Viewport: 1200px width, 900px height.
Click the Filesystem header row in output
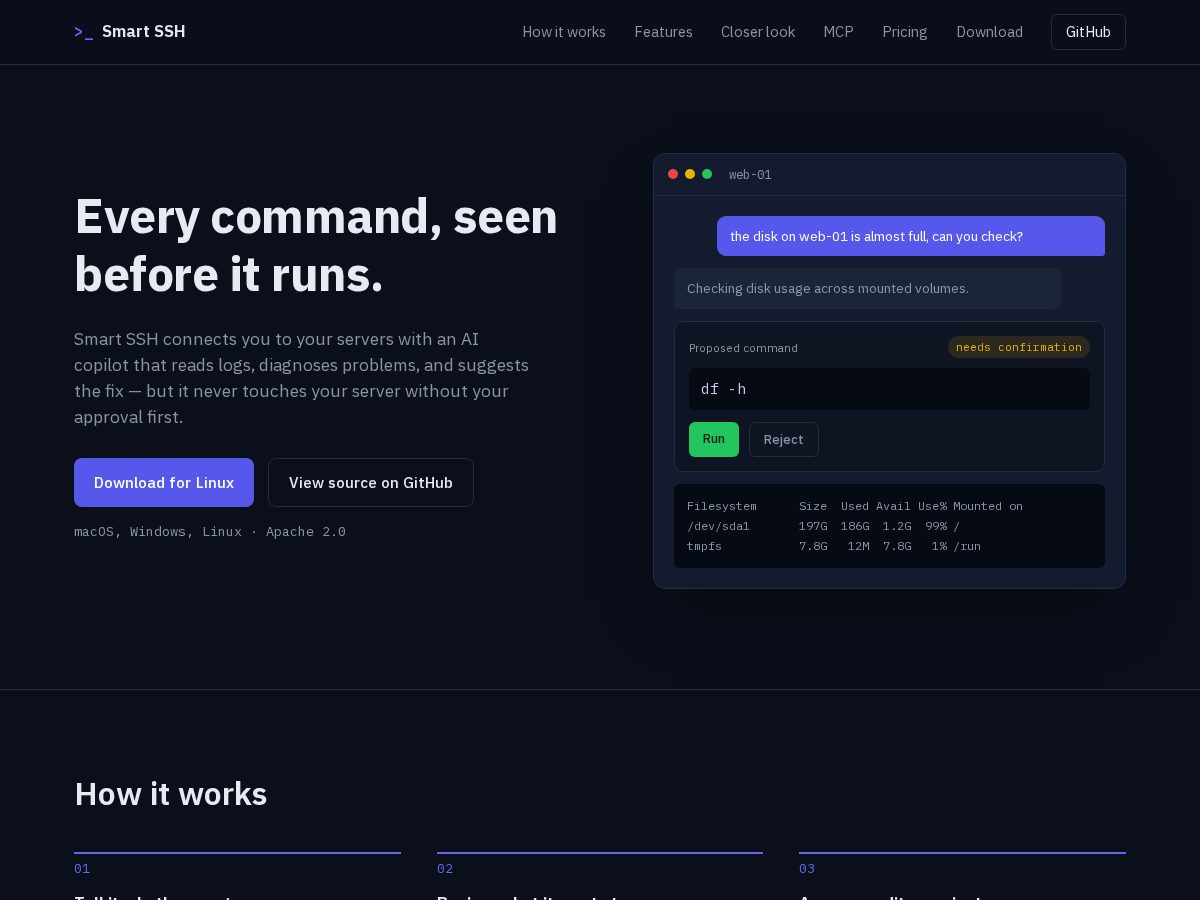coord(855,506)
